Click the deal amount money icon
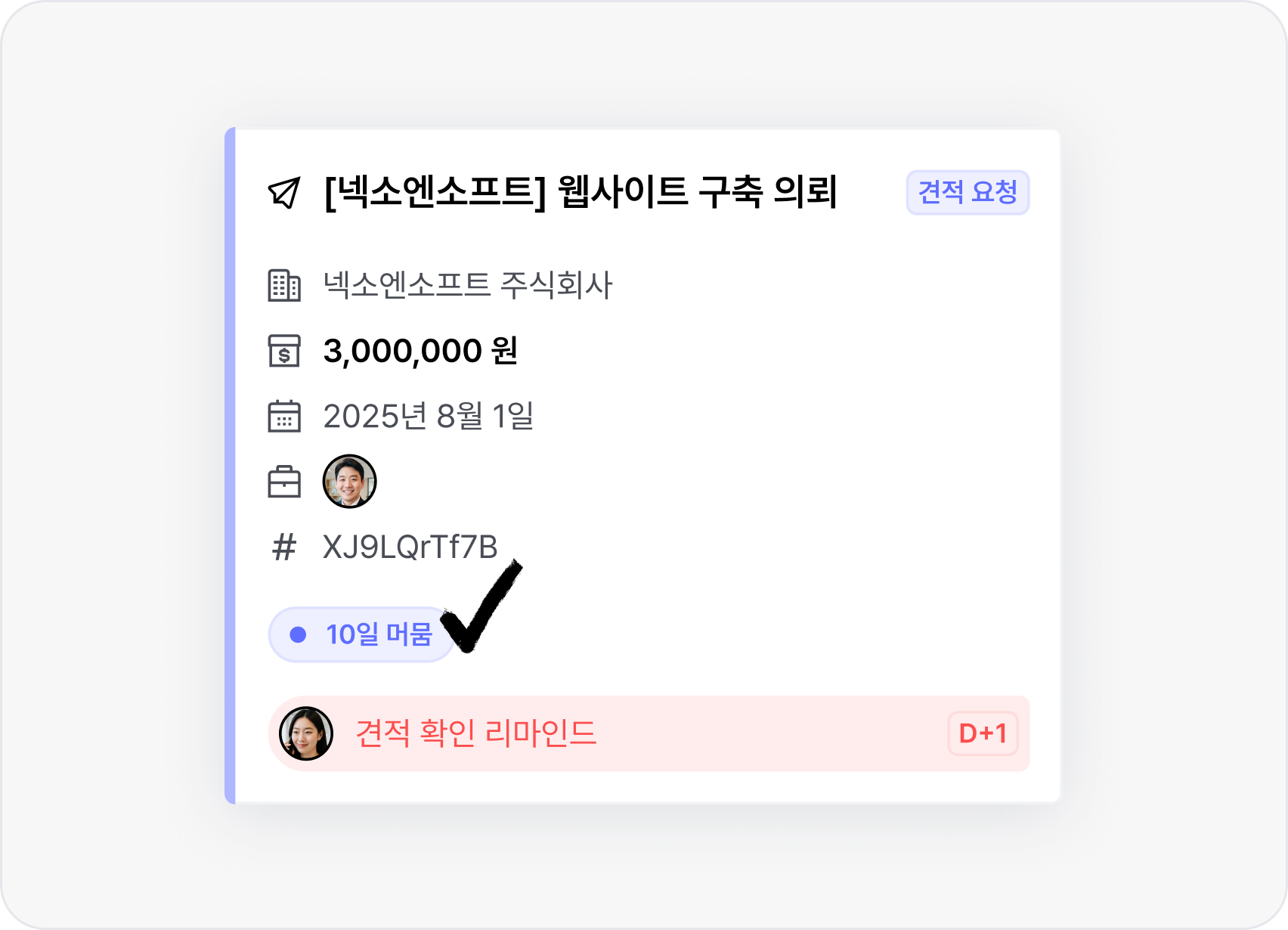1288x930 pixels. point(284,352)
